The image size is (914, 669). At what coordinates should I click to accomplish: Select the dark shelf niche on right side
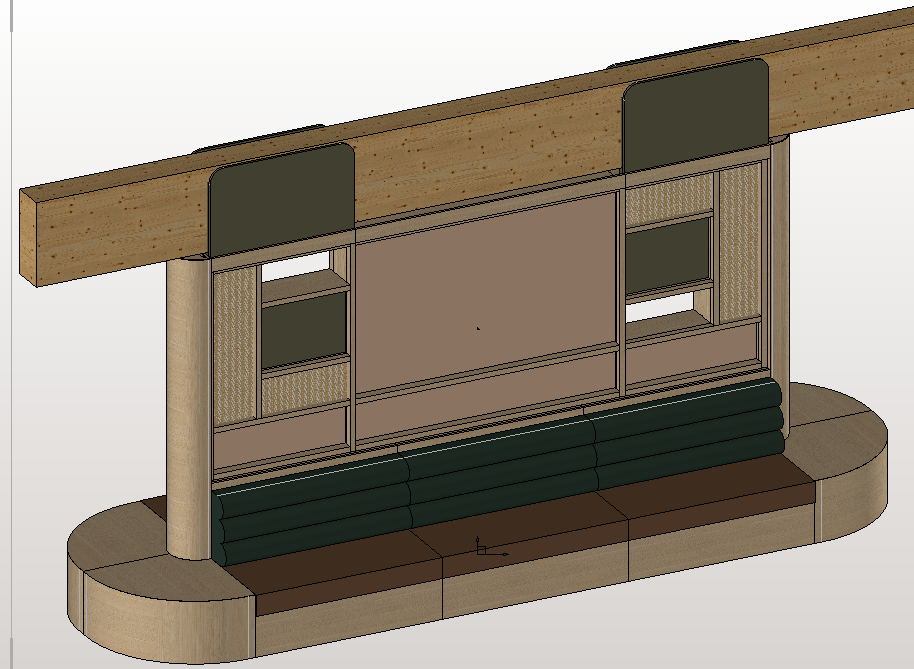coord(669,254)
